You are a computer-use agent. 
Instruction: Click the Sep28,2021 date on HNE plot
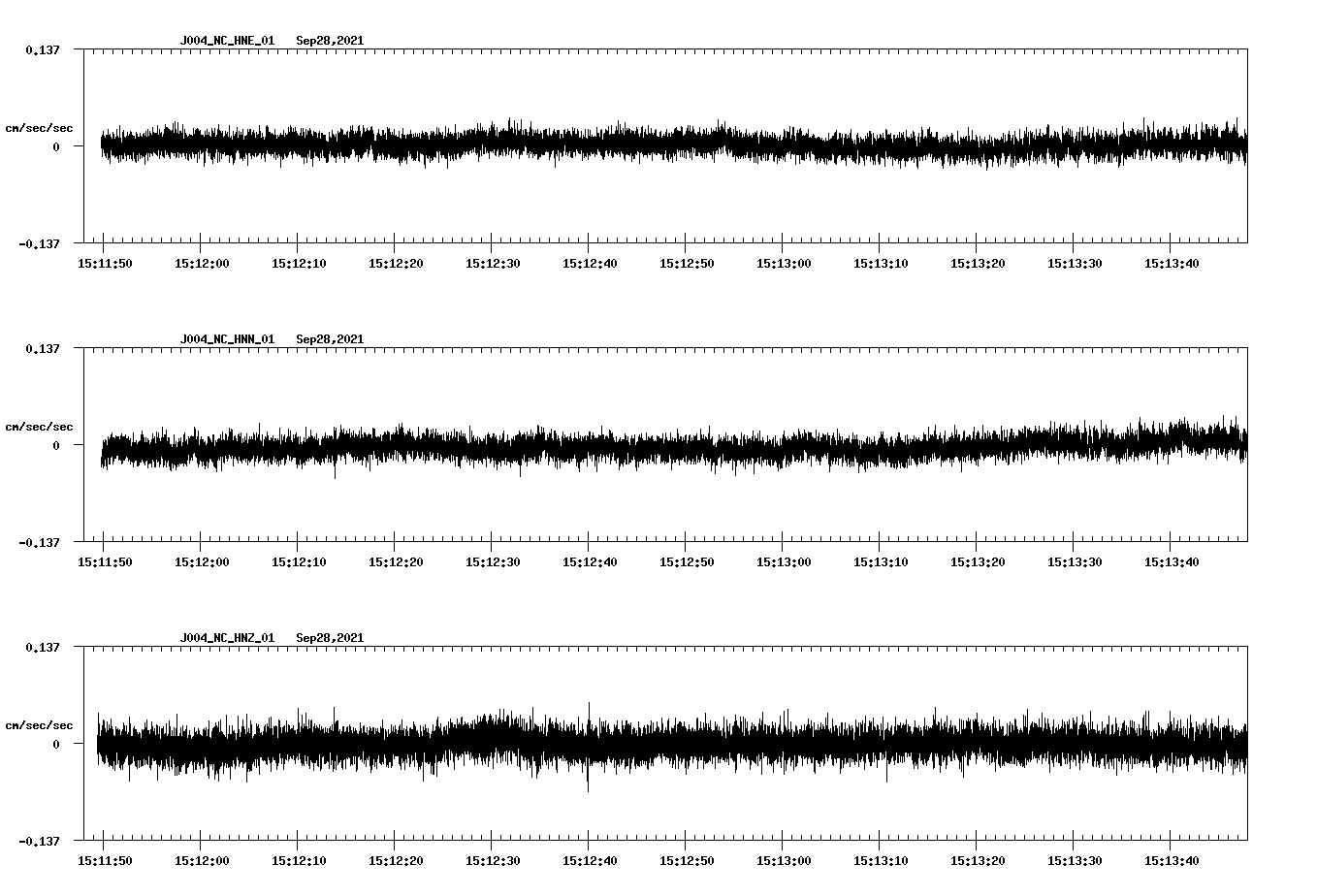coord(330,41)
